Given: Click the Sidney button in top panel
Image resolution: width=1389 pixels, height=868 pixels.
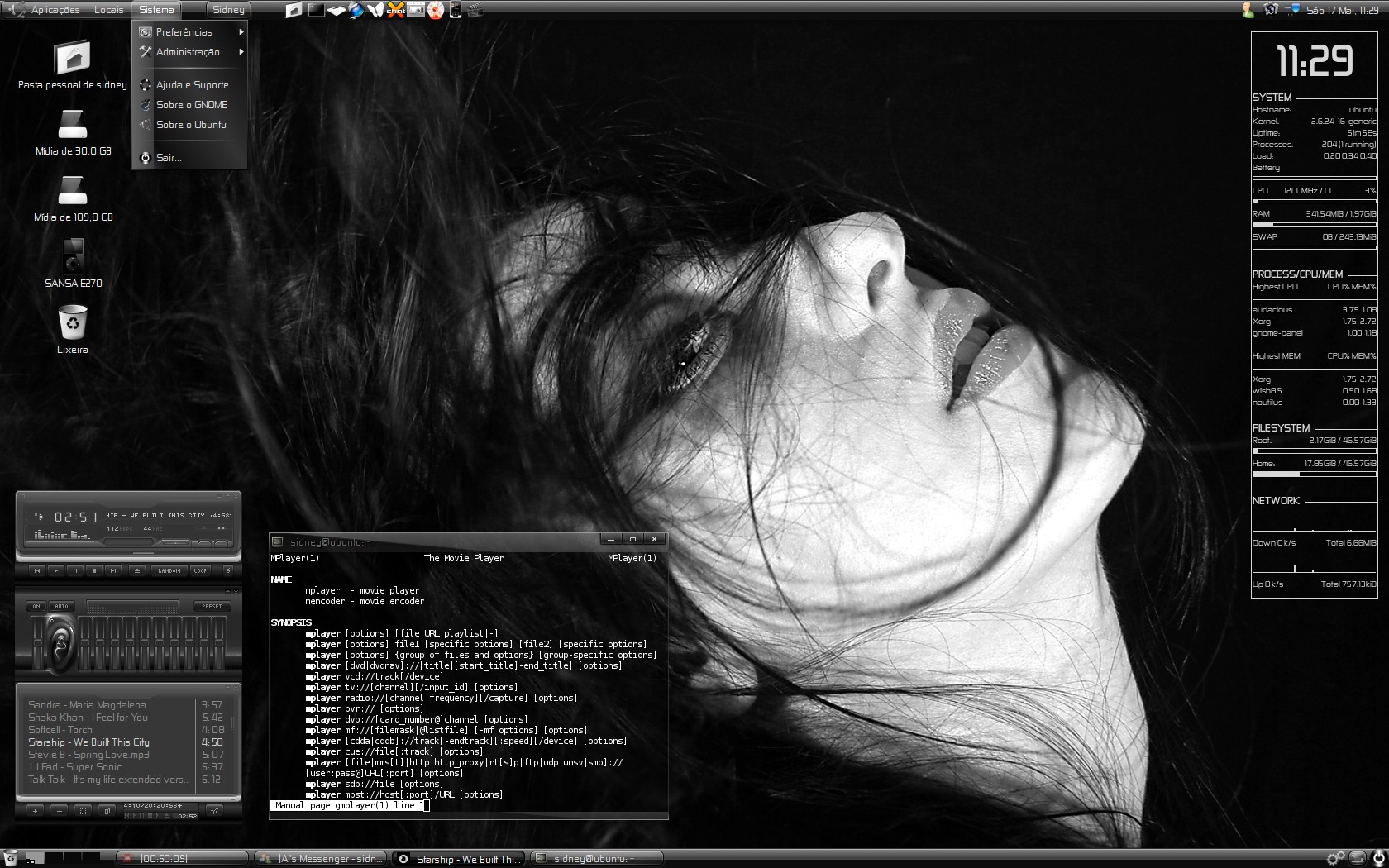Looking at the screenshot, I should [228, 10].
